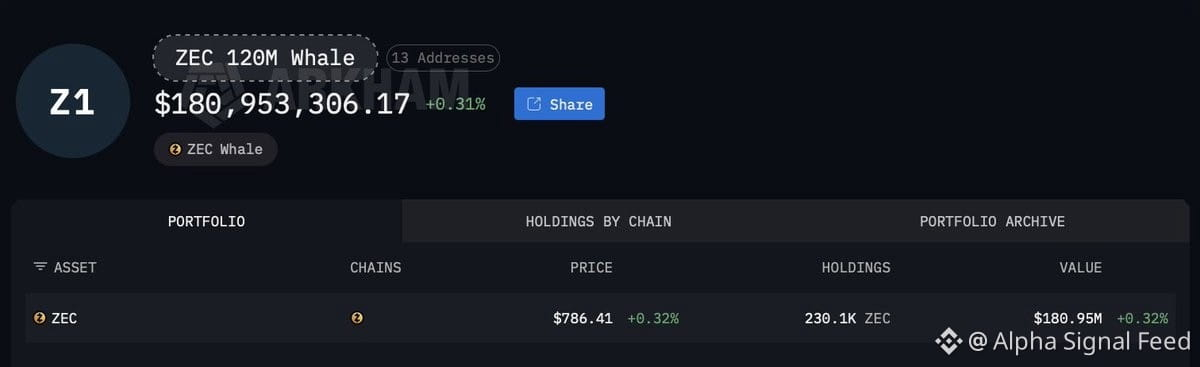Click the Binance logo in the watermark
Viewport: 1200px width, 367px height.
click(948, 342)
